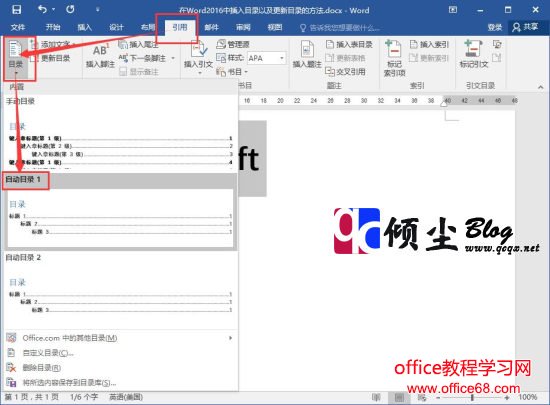
Task: Click the 100% zoom level
Action: pos(528,397)
